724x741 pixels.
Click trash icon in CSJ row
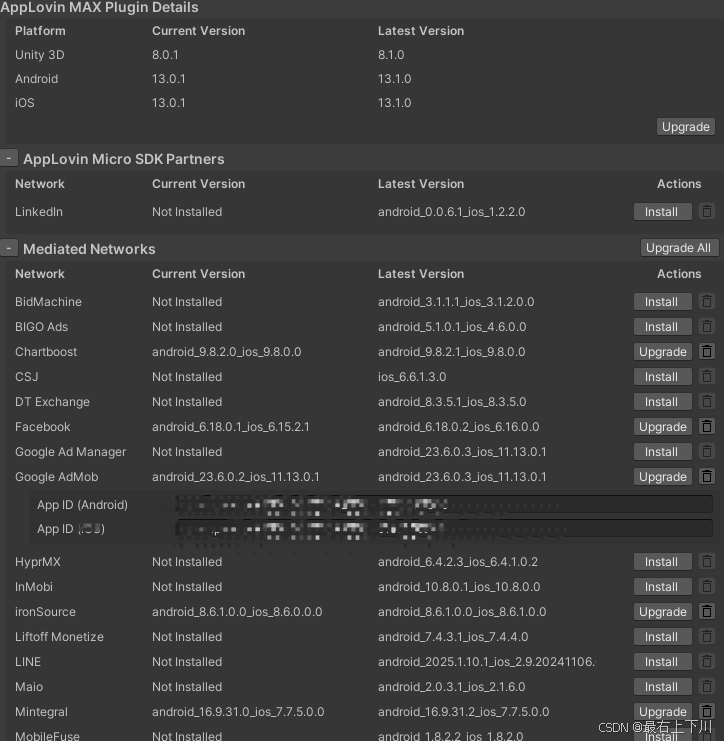point(707,376)
